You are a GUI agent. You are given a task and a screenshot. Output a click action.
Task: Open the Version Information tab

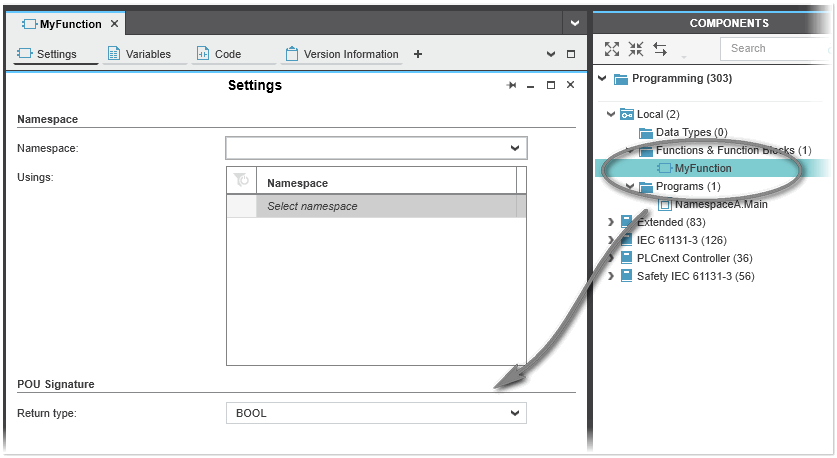point(342,54)
